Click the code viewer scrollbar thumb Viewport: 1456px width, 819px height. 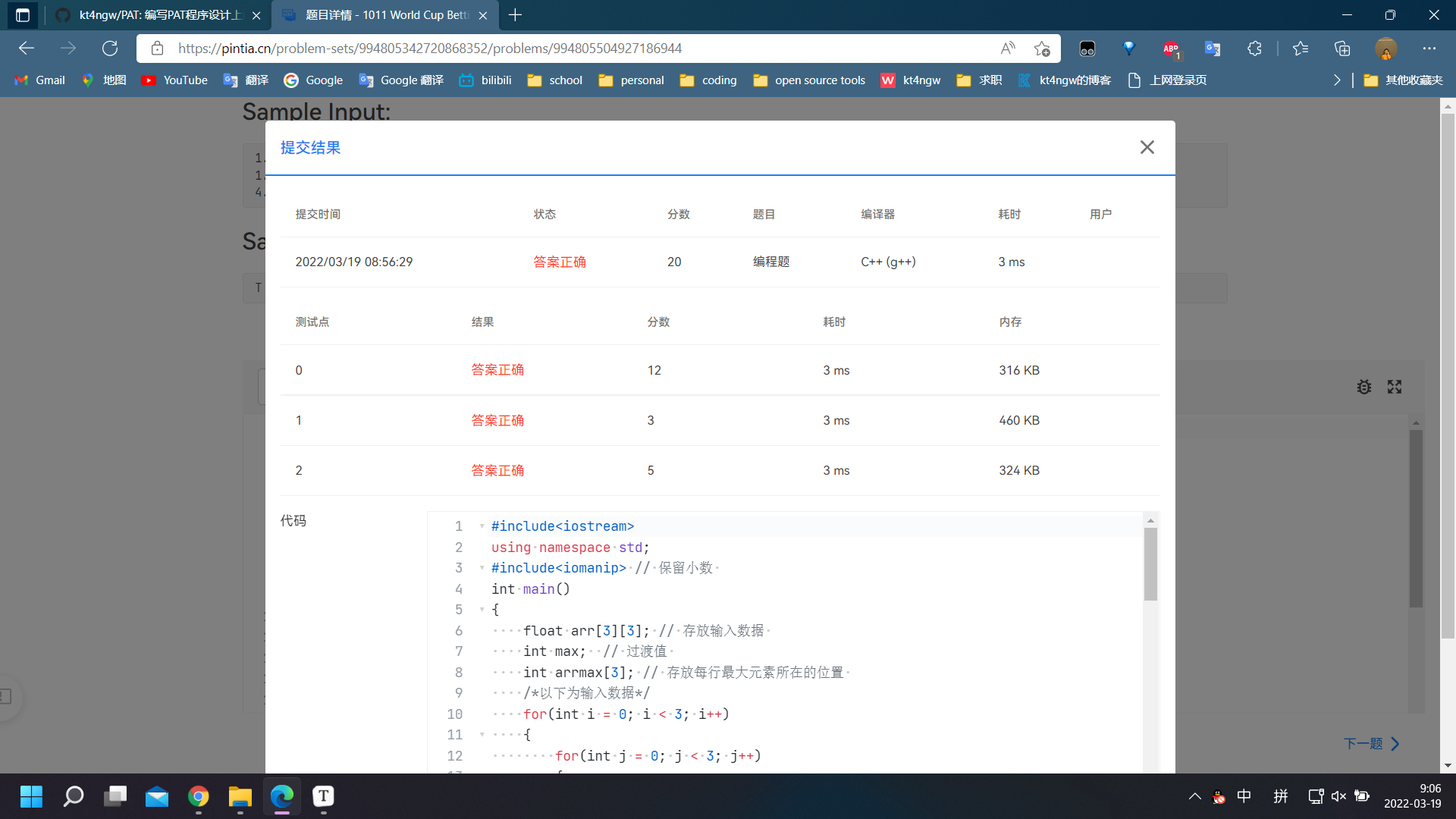1150,564
